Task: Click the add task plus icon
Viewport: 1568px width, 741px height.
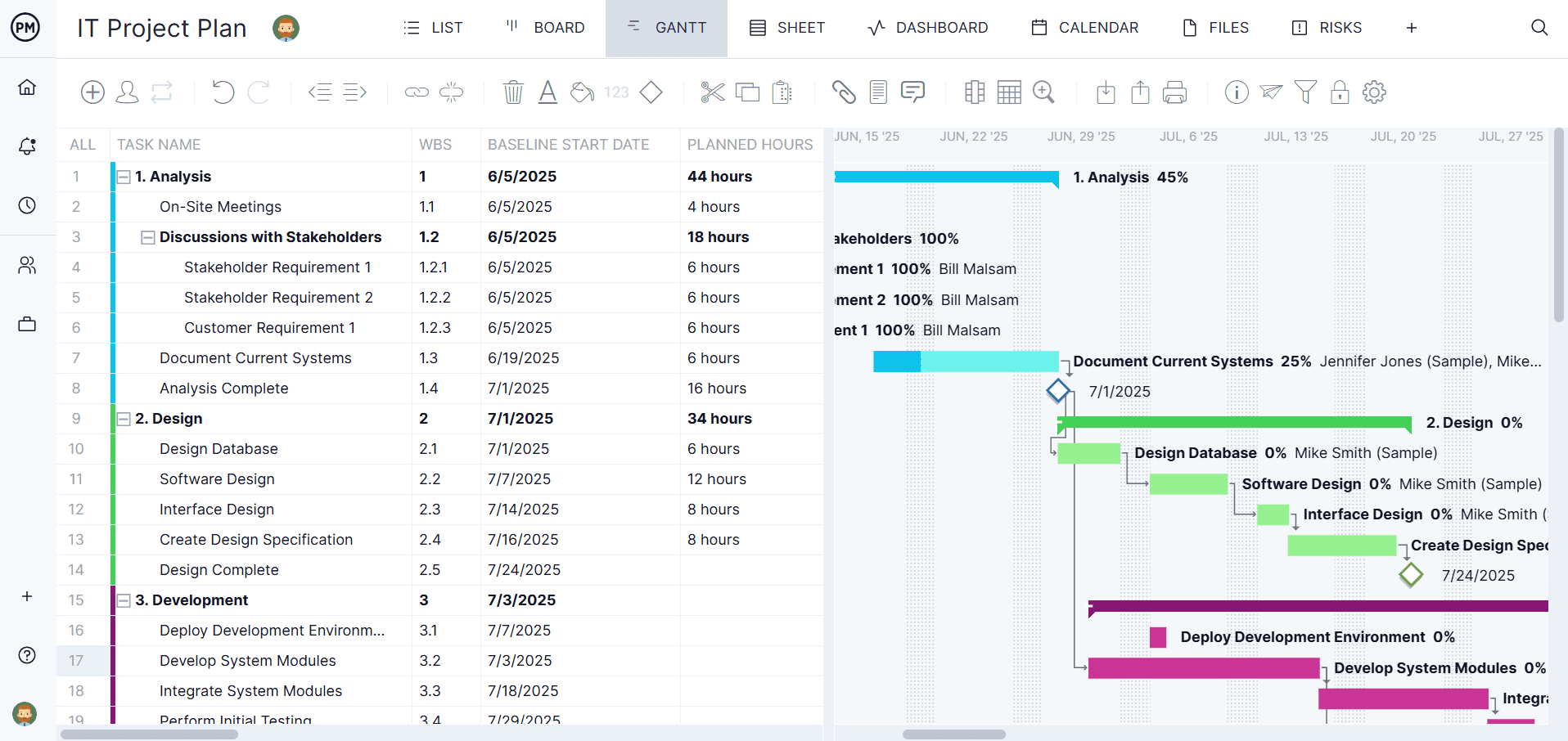Action: click(92, 92)
